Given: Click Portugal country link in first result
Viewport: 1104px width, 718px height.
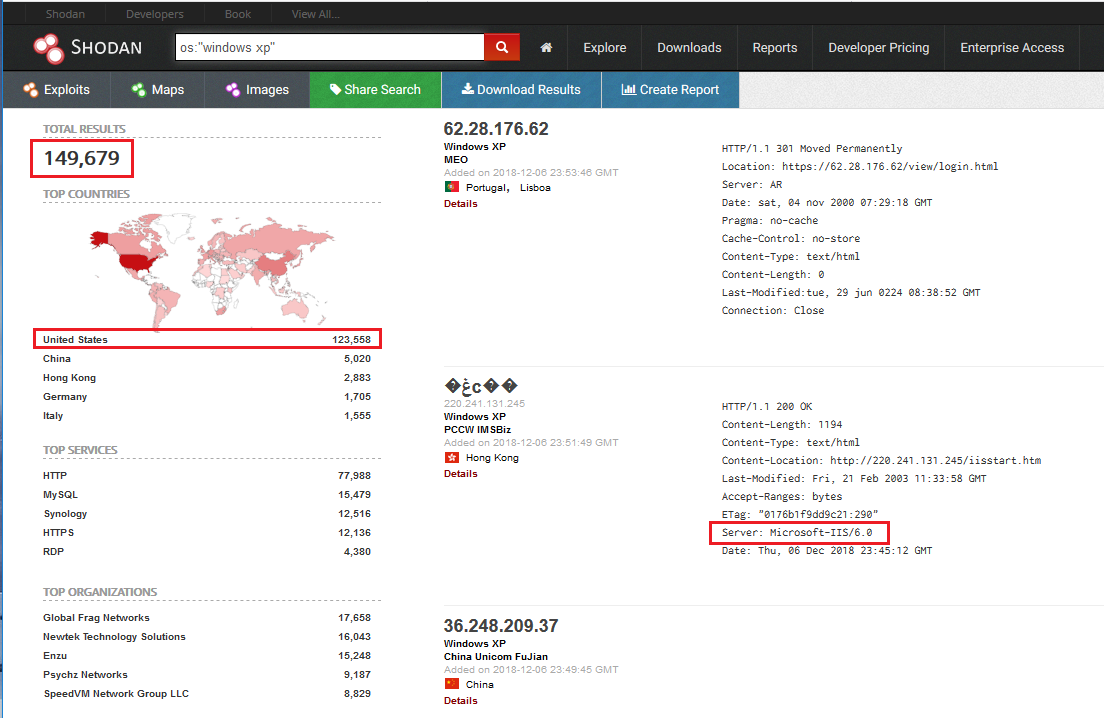Looking at the screenshot, I should [x=486, y=187].
